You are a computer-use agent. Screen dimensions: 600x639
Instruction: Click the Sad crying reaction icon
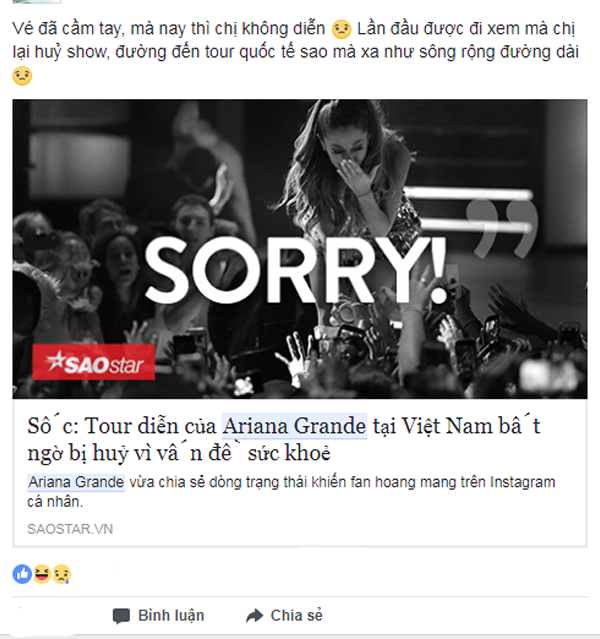pyautogui.click(x=62, y=574)
